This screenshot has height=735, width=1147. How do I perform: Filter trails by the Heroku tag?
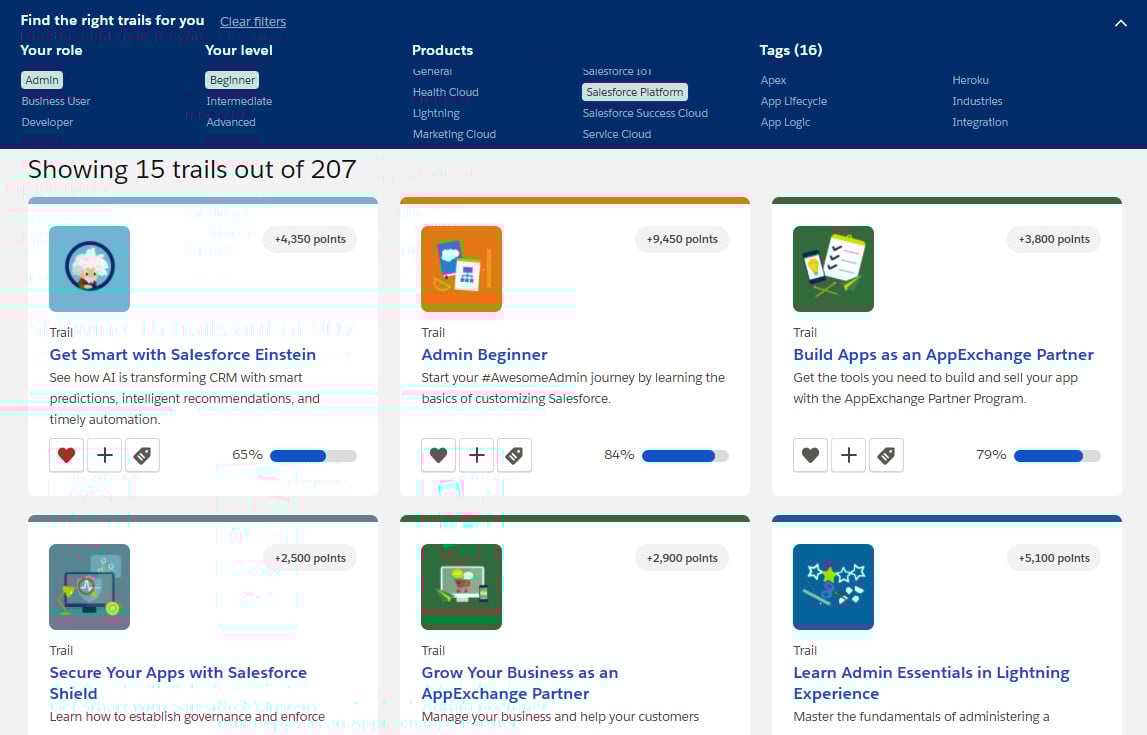tap(971, 80)
